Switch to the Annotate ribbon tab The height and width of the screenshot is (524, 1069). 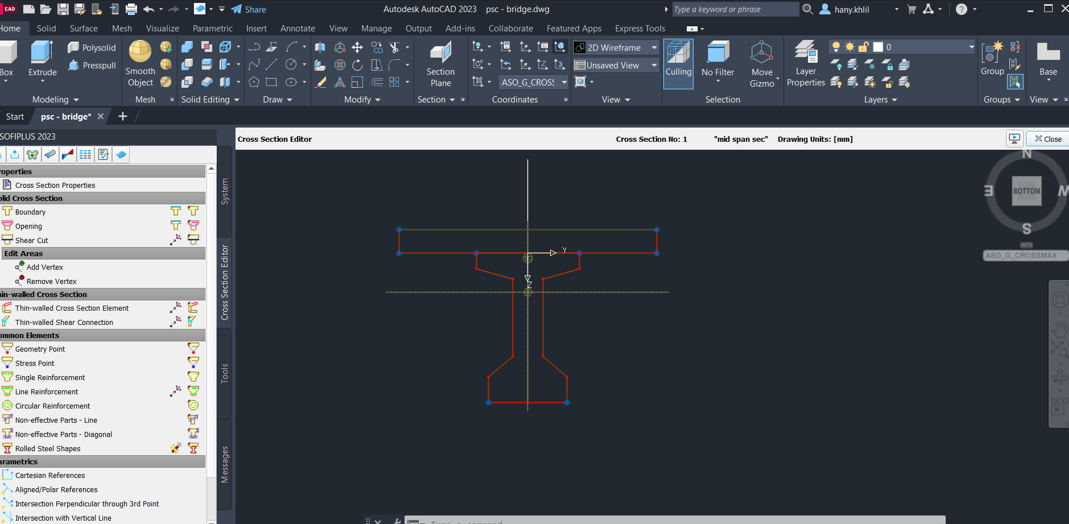pos(297,29)
